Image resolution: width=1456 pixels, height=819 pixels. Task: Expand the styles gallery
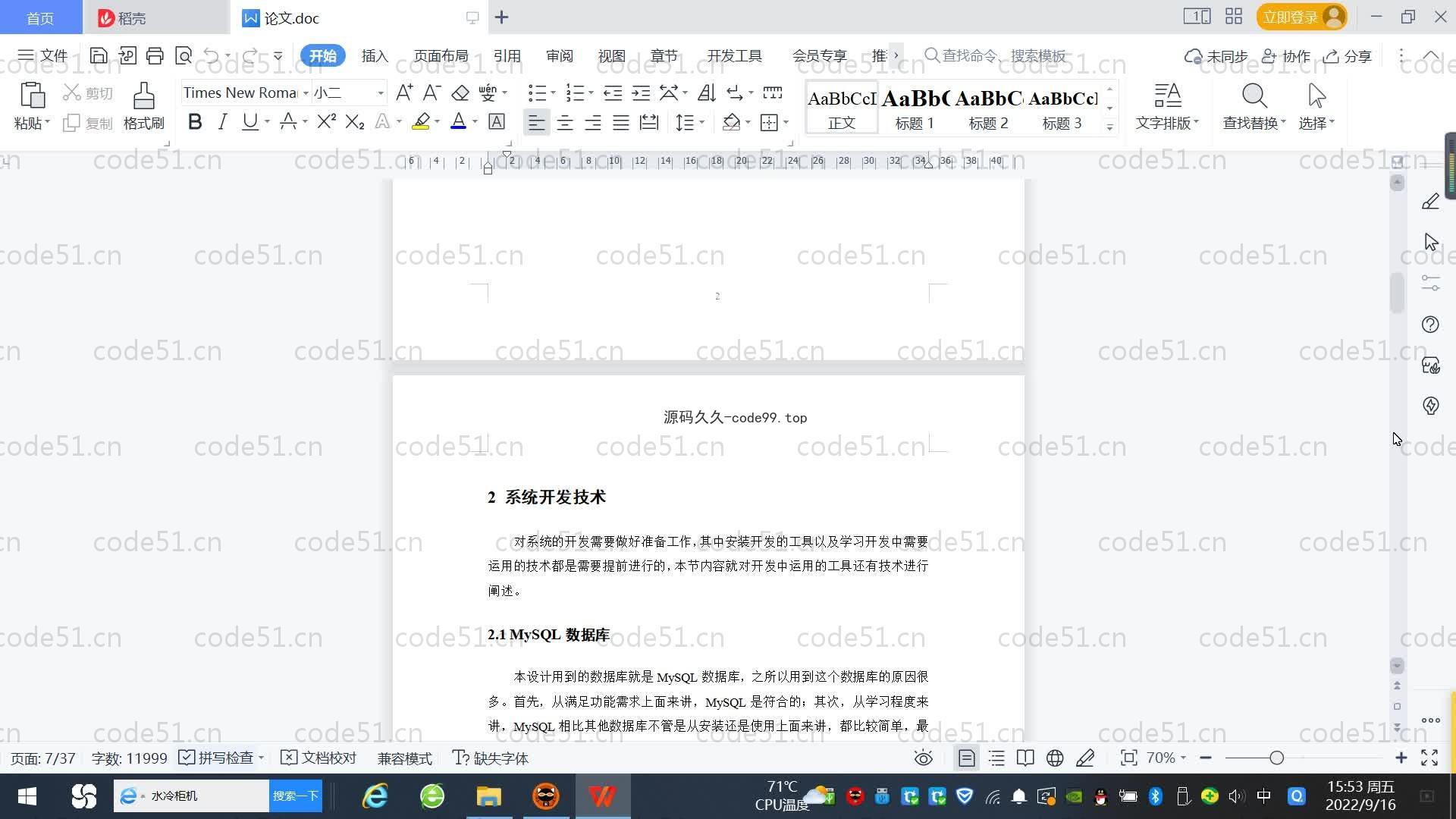[x=1110, y=127]
